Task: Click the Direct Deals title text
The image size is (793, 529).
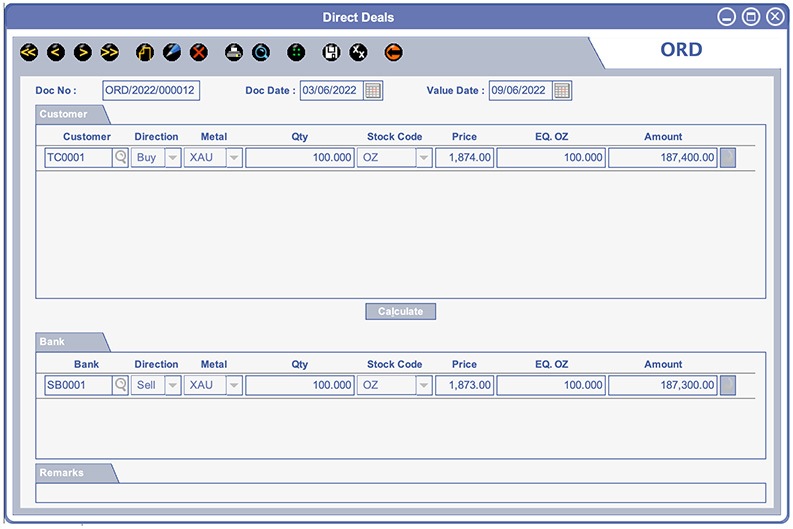Action: [x=358, y=18]
